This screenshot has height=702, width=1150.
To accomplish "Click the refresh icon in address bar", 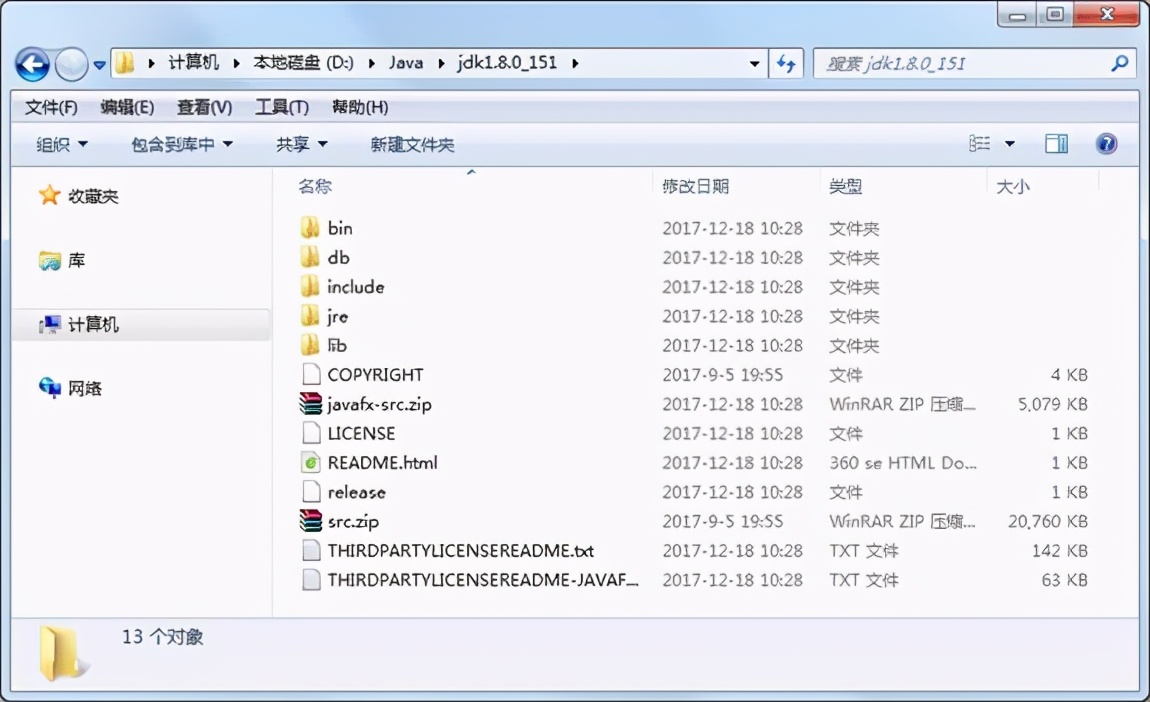I will 786,62.
